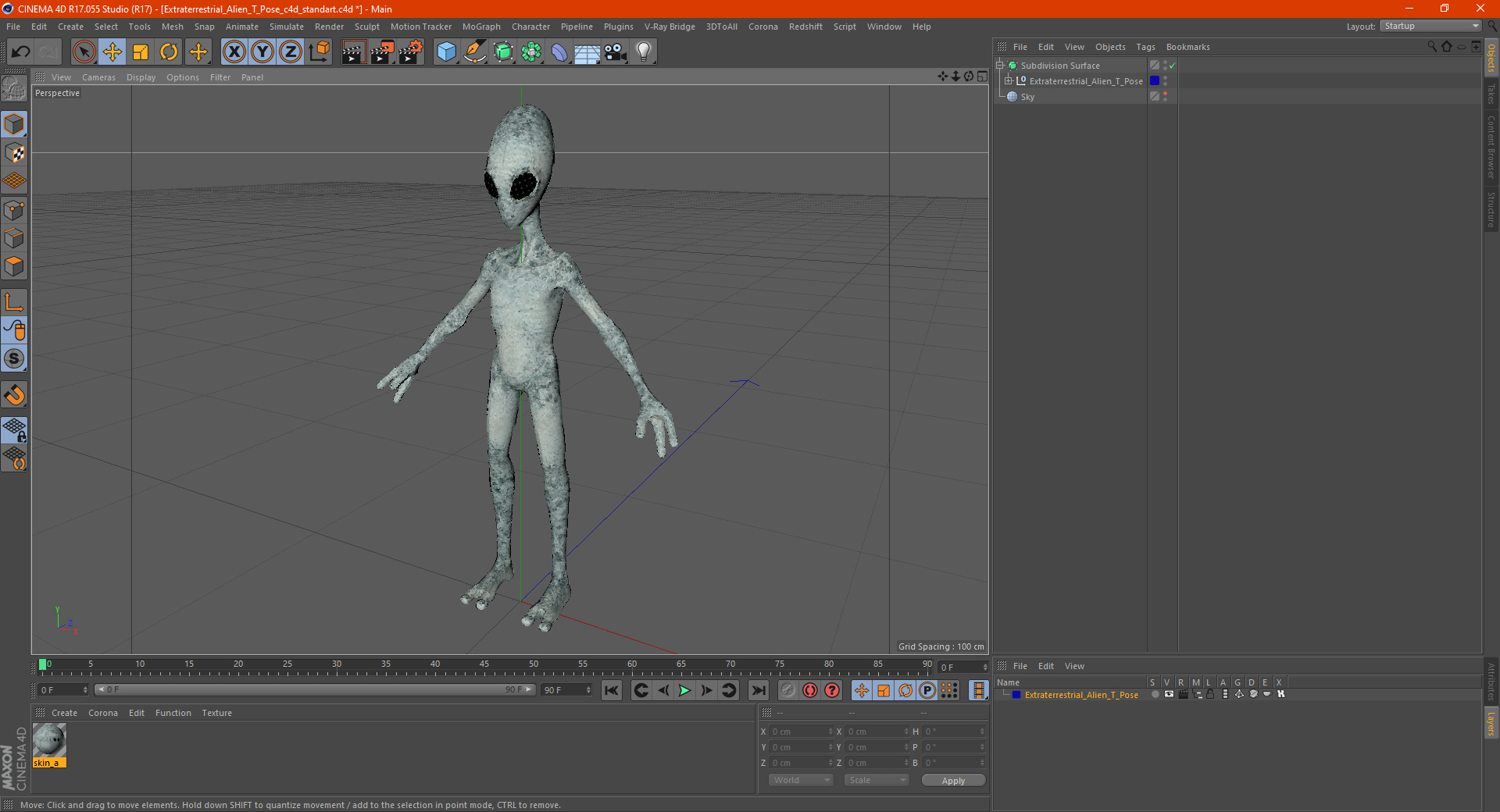Open the Scale mode dropdown
Viewport: 1500px width, 812px height.
pyautogui.click(x=877, y=780)
